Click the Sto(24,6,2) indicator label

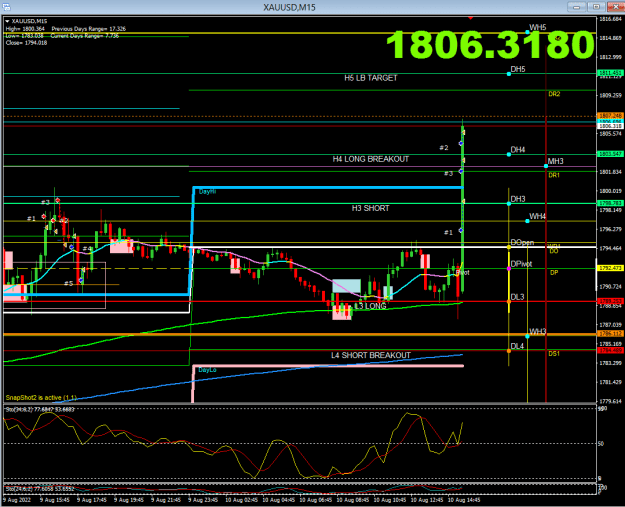click(x=40, y=489)
